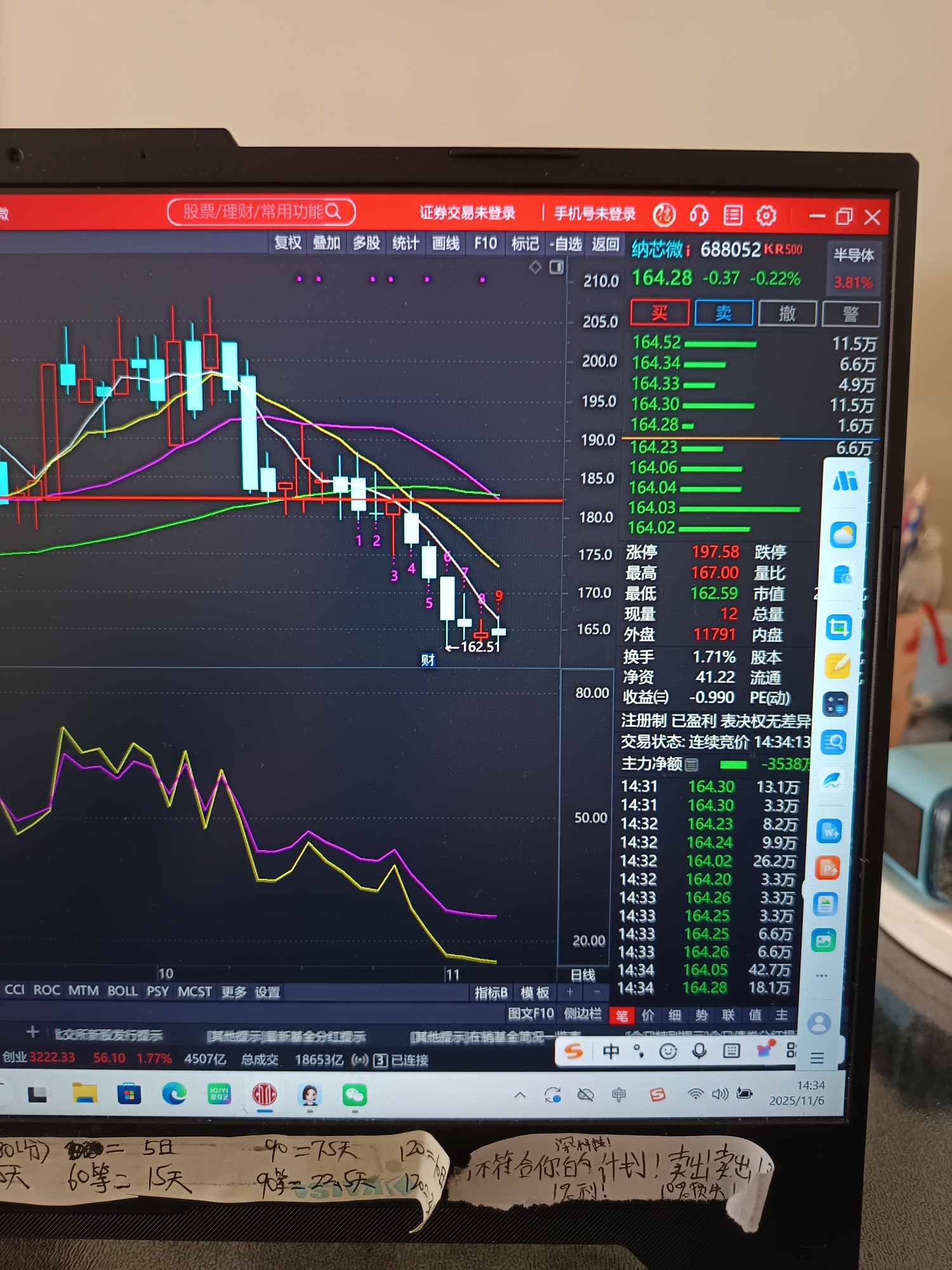This screenshot has width=952, height=1270.
Task: Click the 撤 cancel-order button
Action: point(787,314)
